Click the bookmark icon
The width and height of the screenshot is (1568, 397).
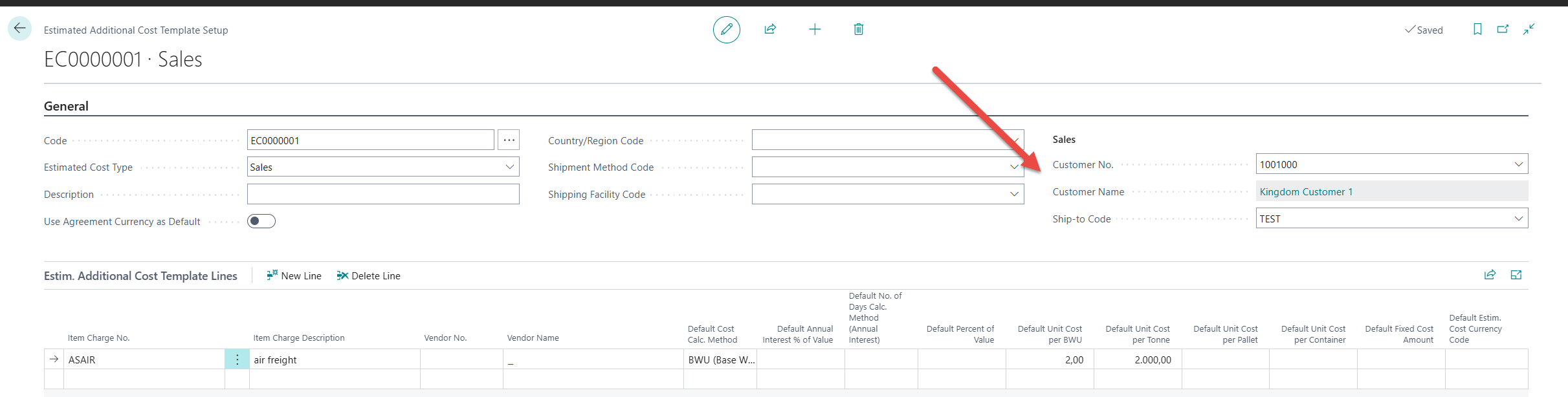click(1477, 30)
